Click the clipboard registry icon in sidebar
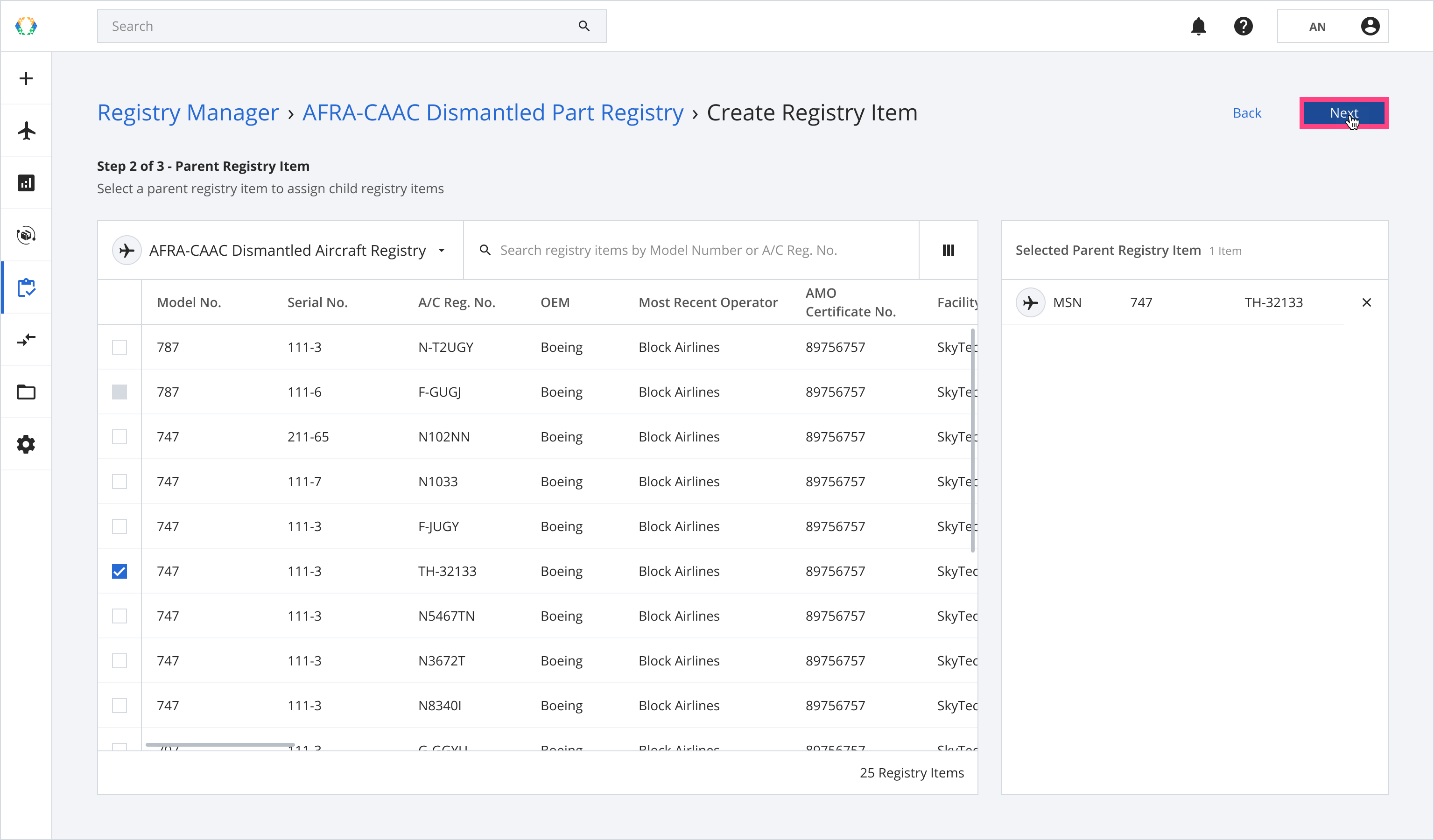This screenshot has height=840, width=1434. [26, 288]
